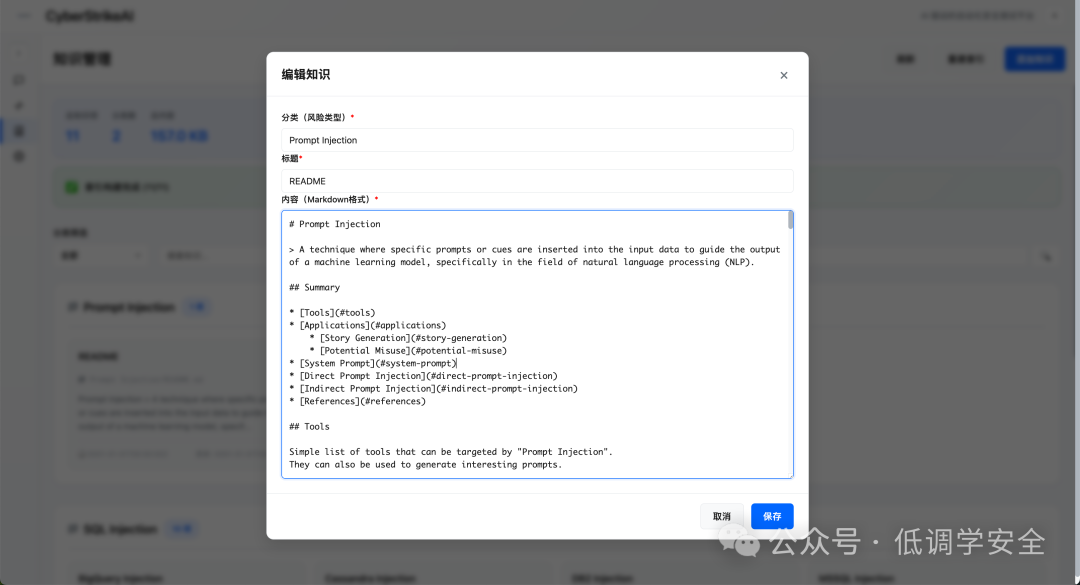Click the "[System Prompt](#system-prompt)" line
Image resolution: width=1080 pixels, height=585 pixels.
373,363
